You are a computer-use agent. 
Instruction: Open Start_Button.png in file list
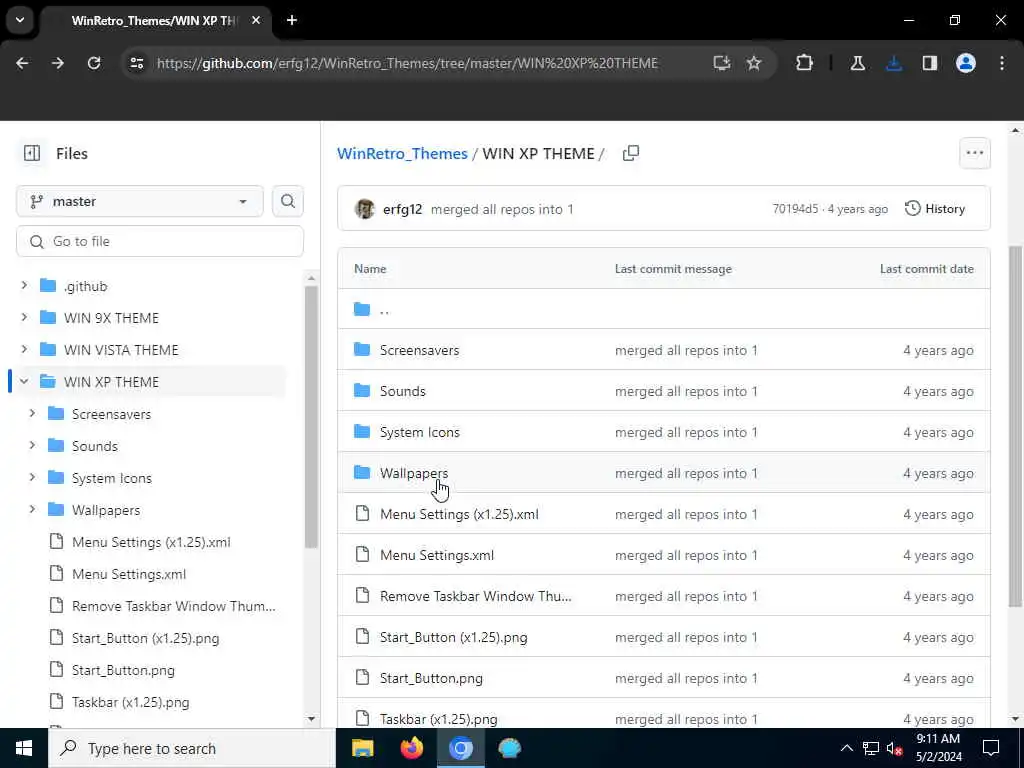tap(431, 679)
